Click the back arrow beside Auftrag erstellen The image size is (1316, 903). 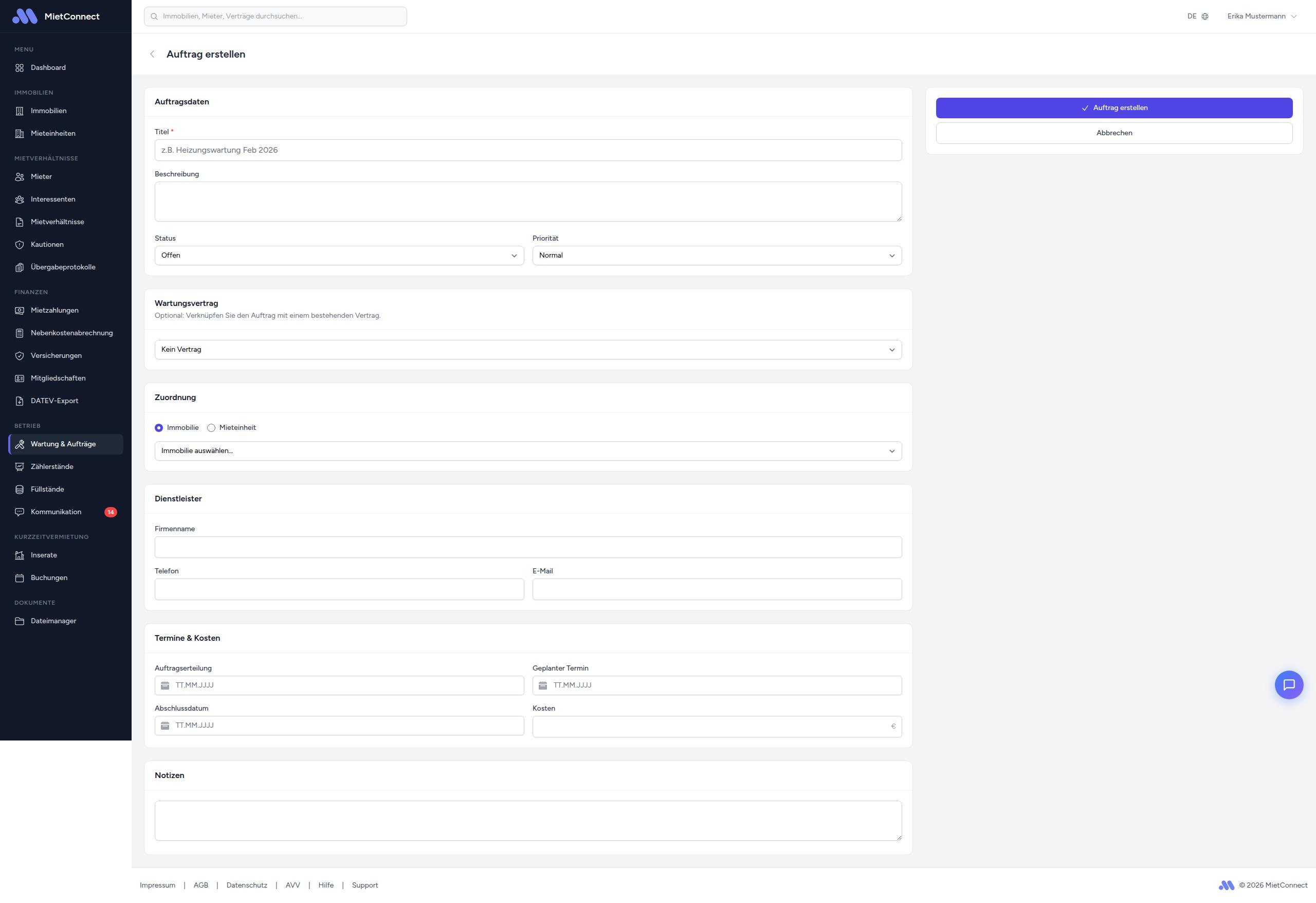click(152, 55)
